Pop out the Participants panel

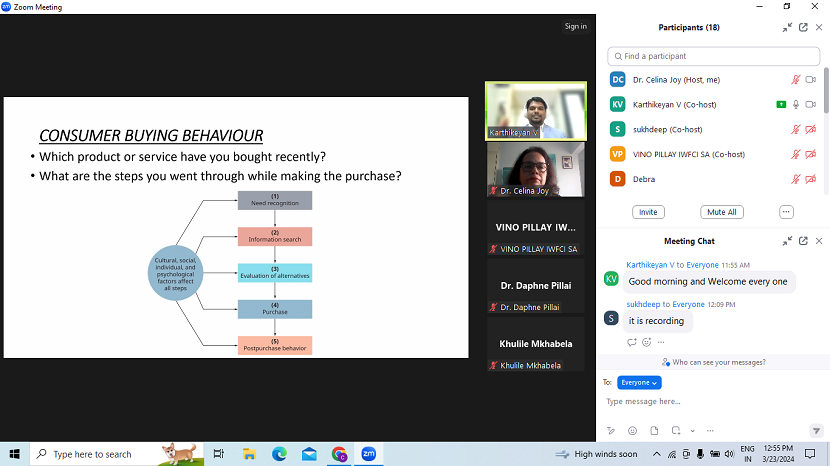[803, 27]
